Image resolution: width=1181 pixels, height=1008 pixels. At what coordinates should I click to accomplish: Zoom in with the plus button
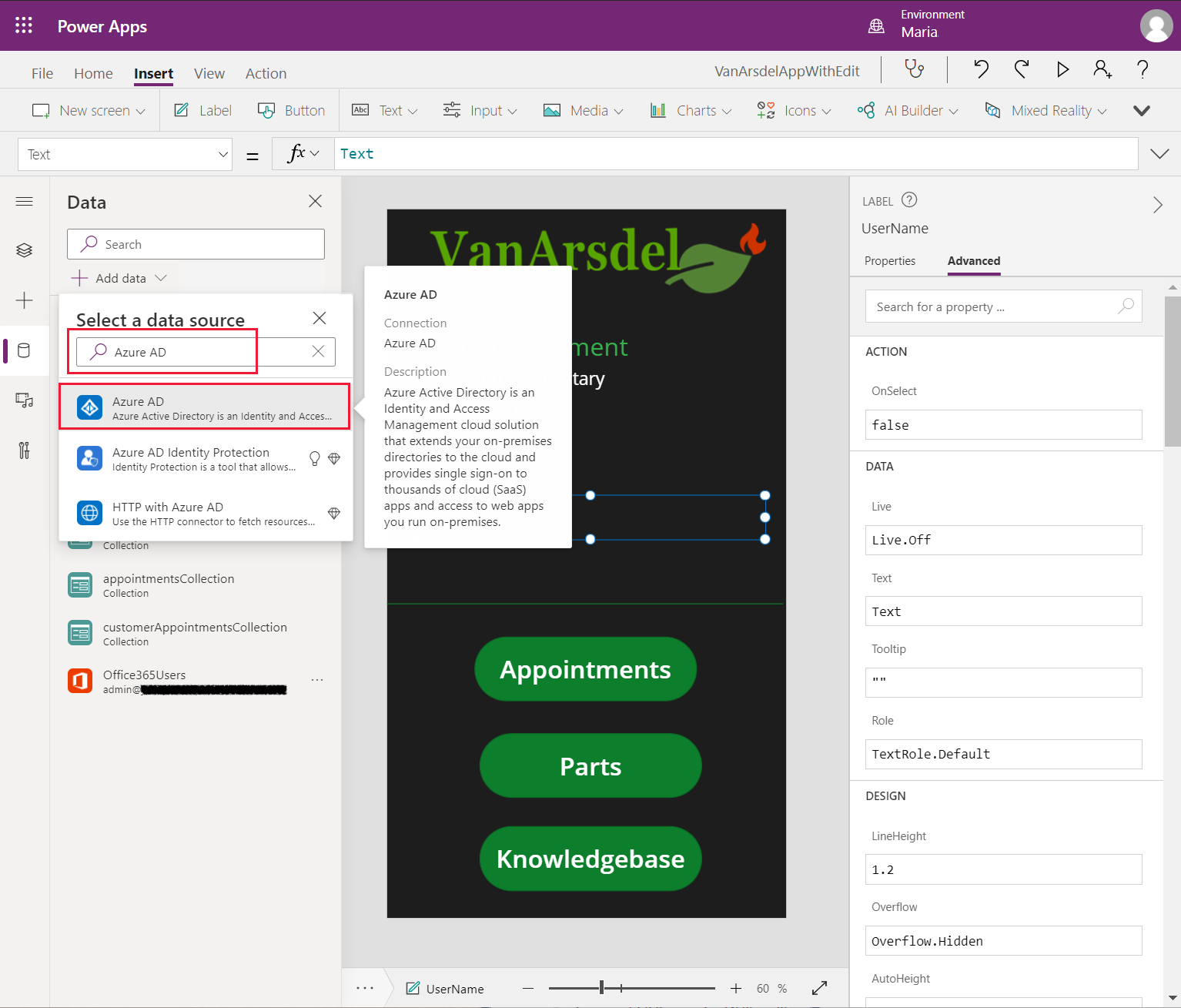736,988
